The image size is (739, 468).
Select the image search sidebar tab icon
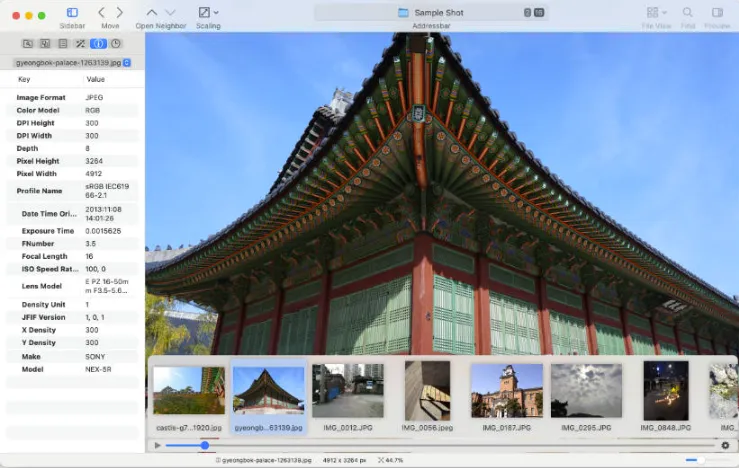pyautogui.click(x=27, y=44)
